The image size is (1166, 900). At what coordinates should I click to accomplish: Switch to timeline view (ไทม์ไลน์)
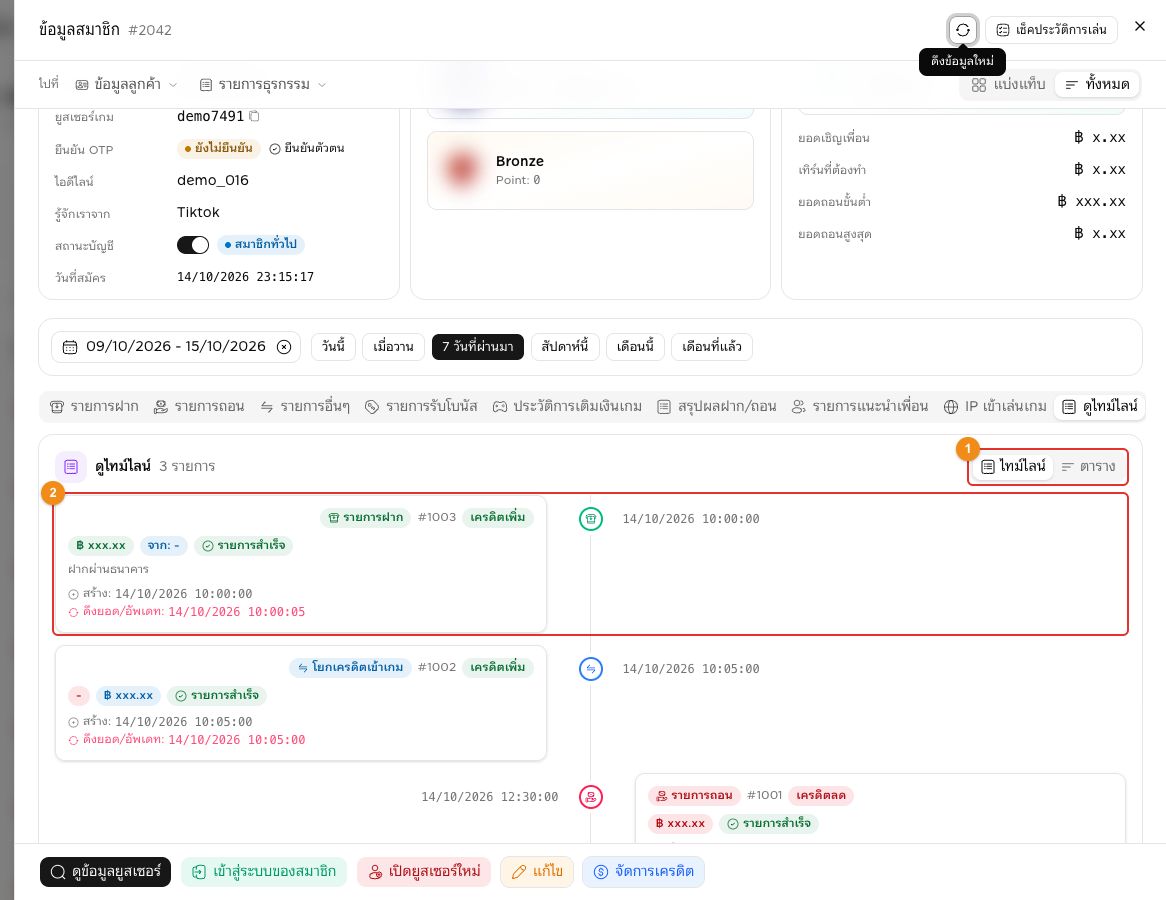[1013, 466]
